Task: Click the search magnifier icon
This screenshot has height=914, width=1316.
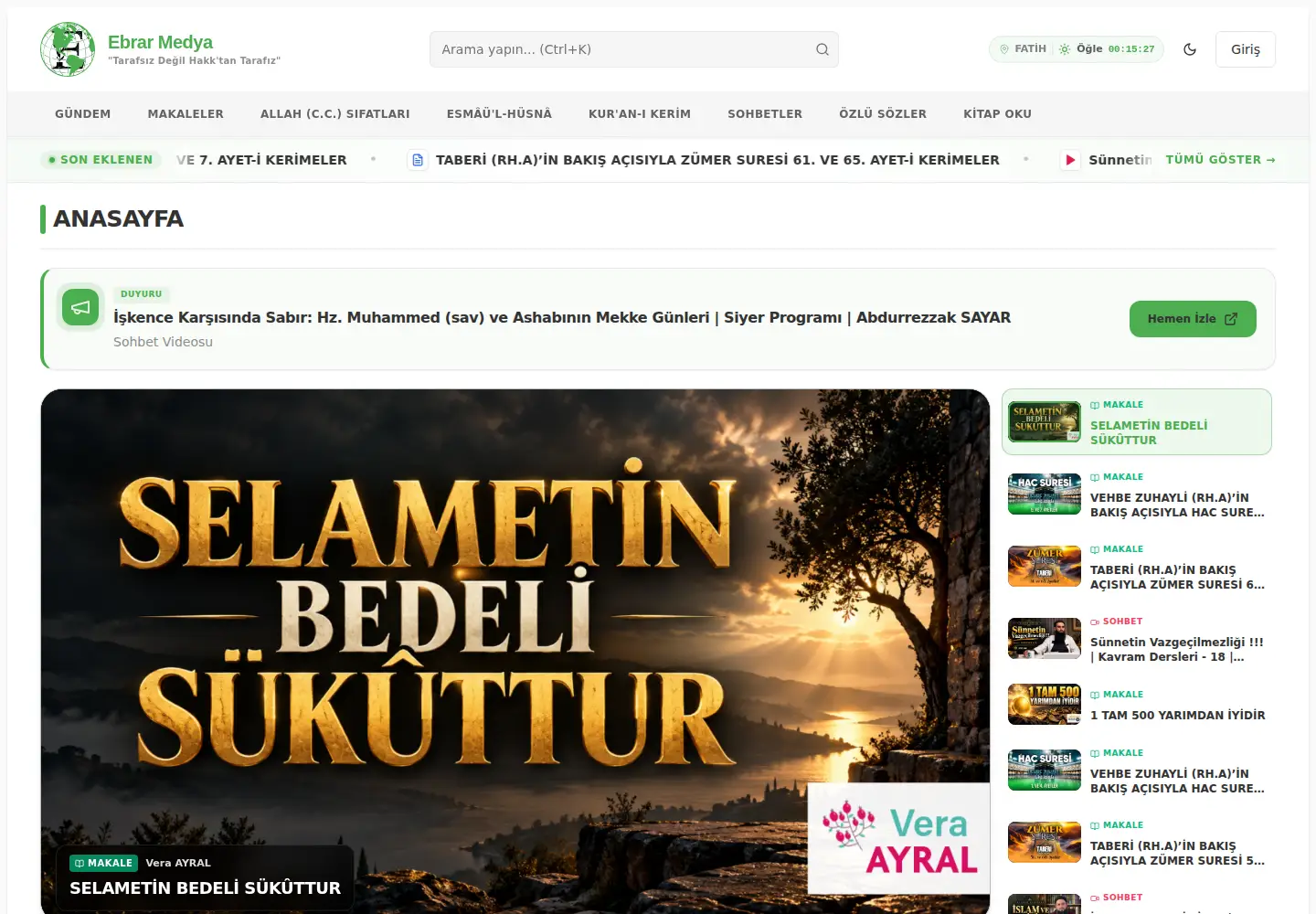Action: (822, 49)
